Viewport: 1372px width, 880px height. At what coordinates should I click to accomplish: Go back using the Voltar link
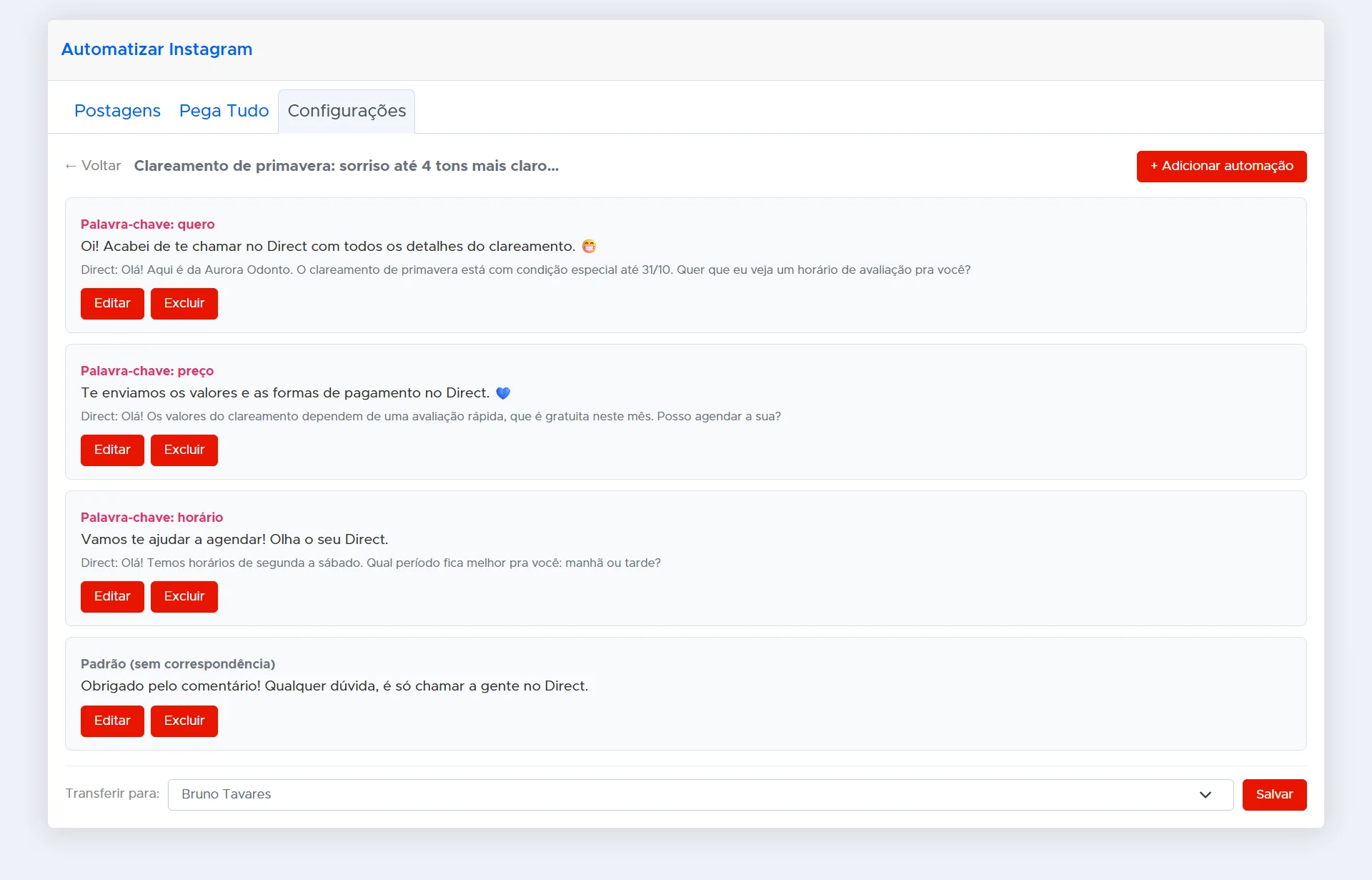click(x=93, y=166)
